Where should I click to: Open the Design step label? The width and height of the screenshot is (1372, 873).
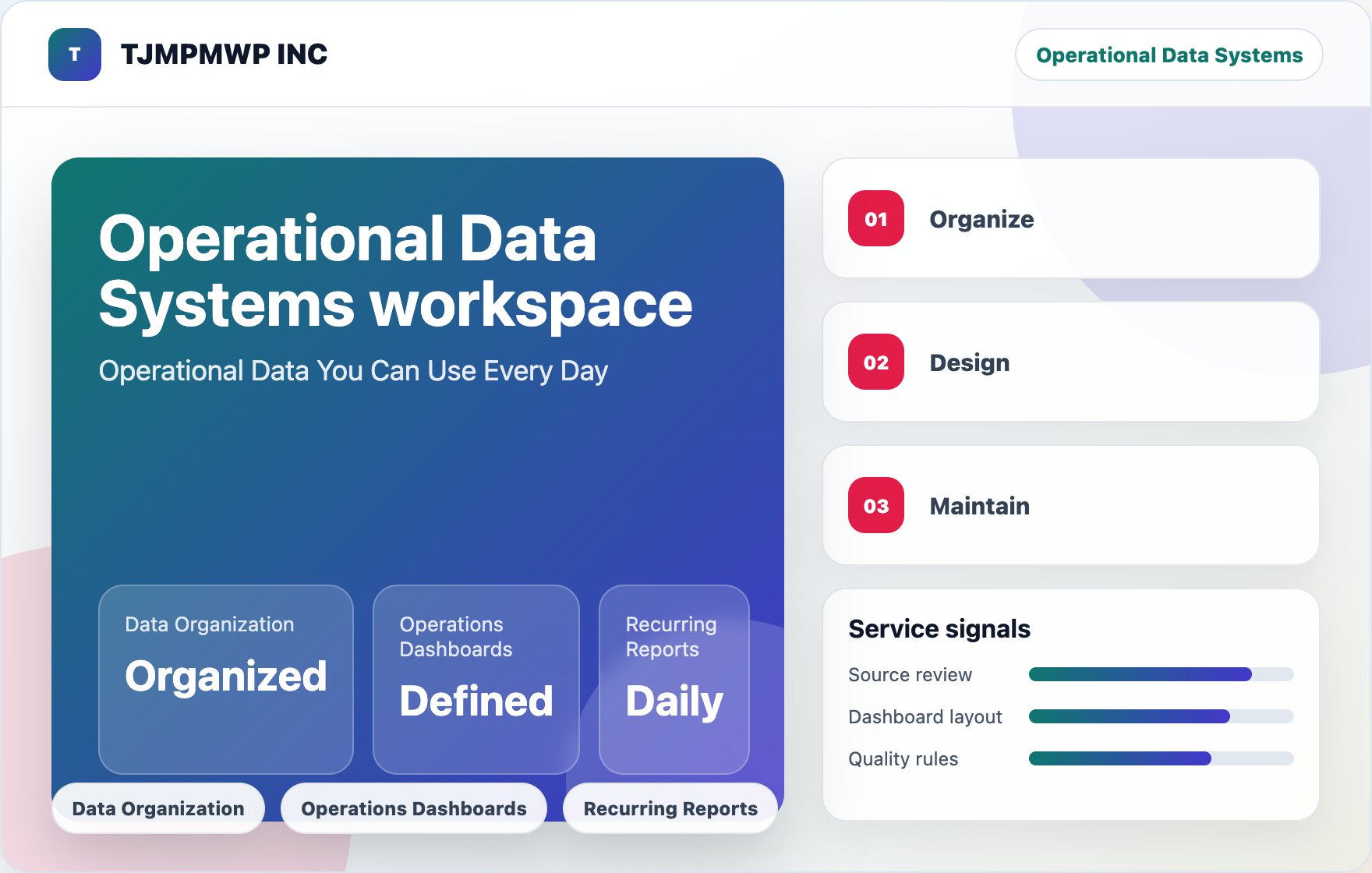click(969, 362)
